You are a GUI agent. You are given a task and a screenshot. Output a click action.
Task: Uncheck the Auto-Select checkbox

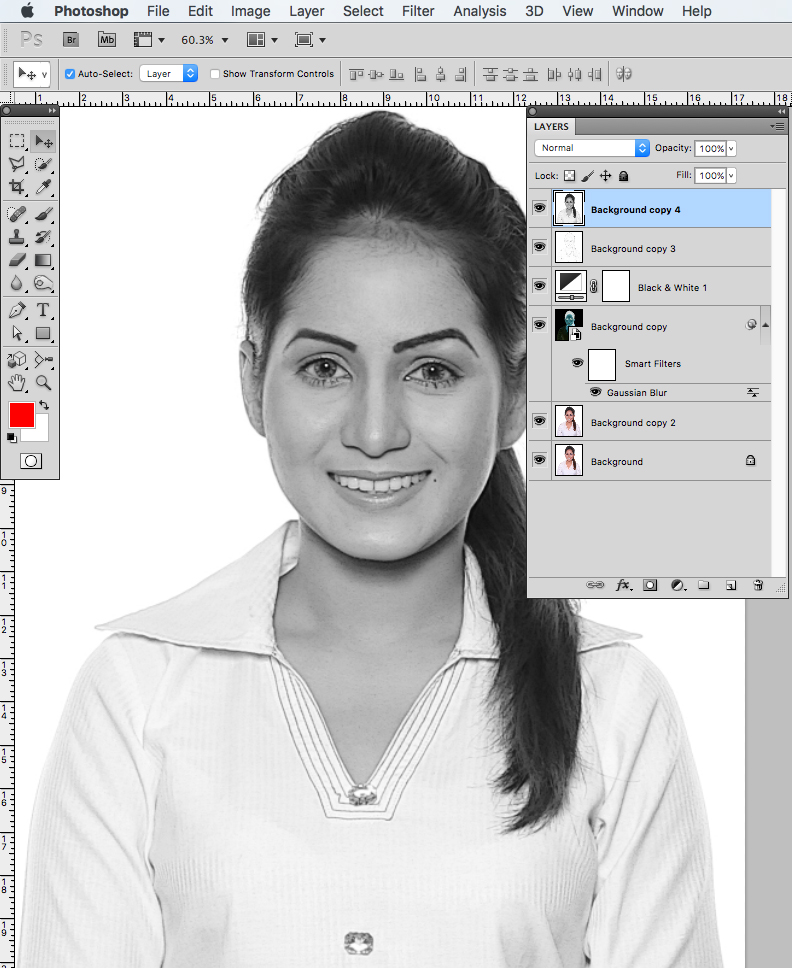[x=70, y=74]
